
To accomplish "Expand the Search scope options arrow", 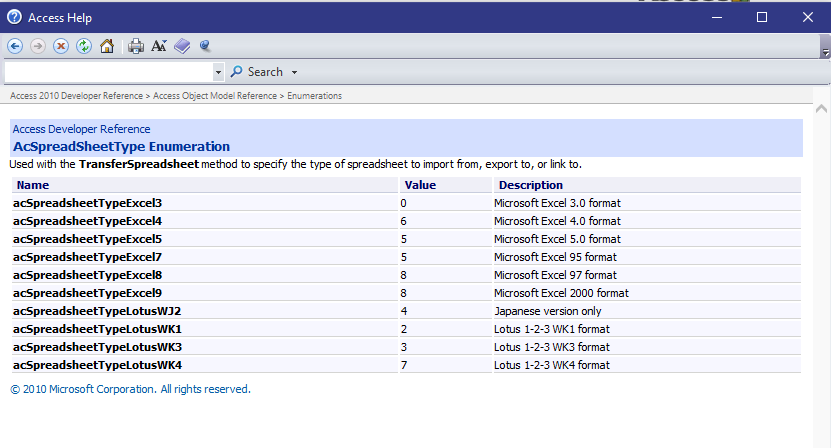I will point(295,72).
